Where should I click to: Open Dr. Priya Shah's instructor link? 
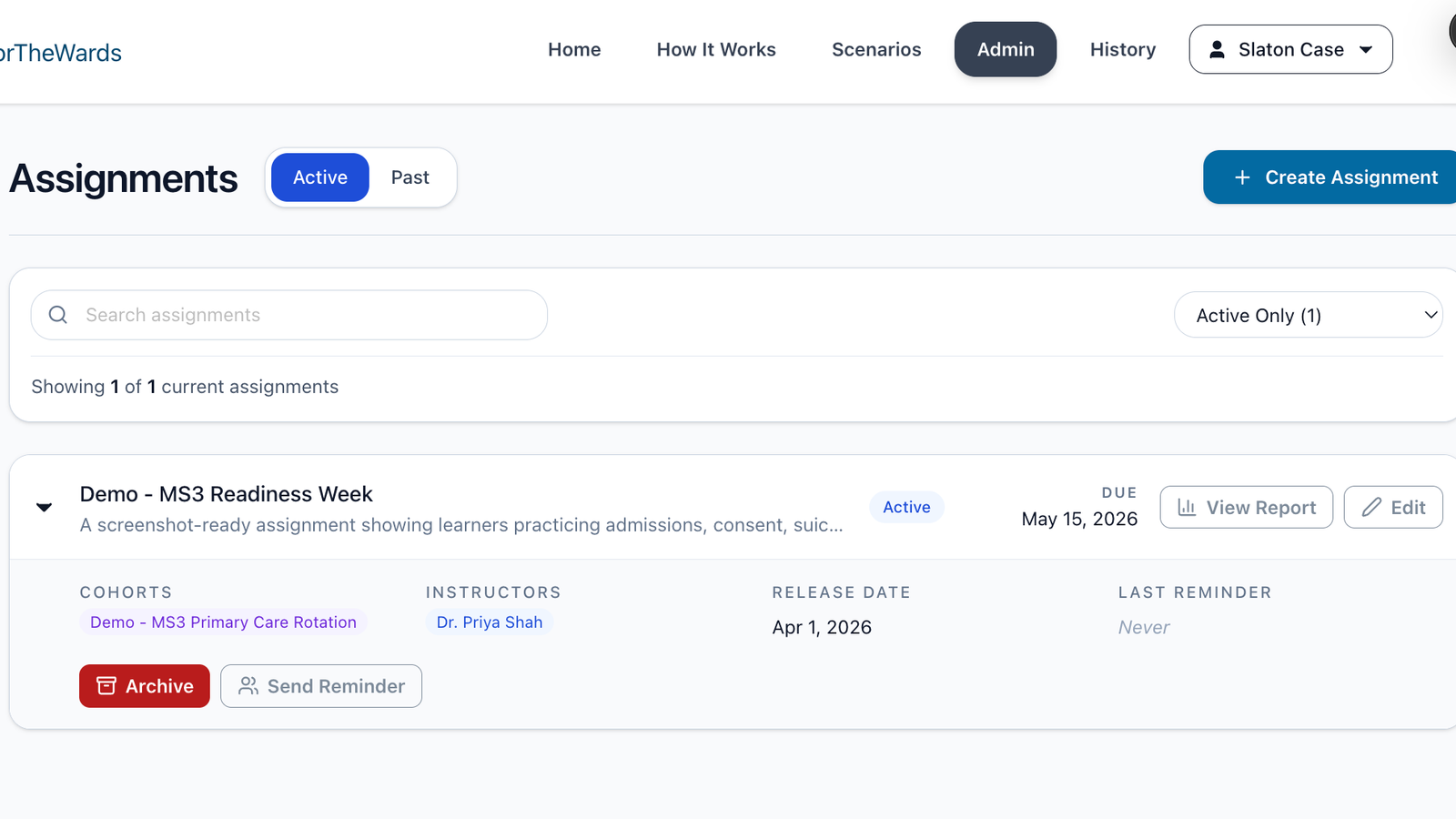point(490,622)
